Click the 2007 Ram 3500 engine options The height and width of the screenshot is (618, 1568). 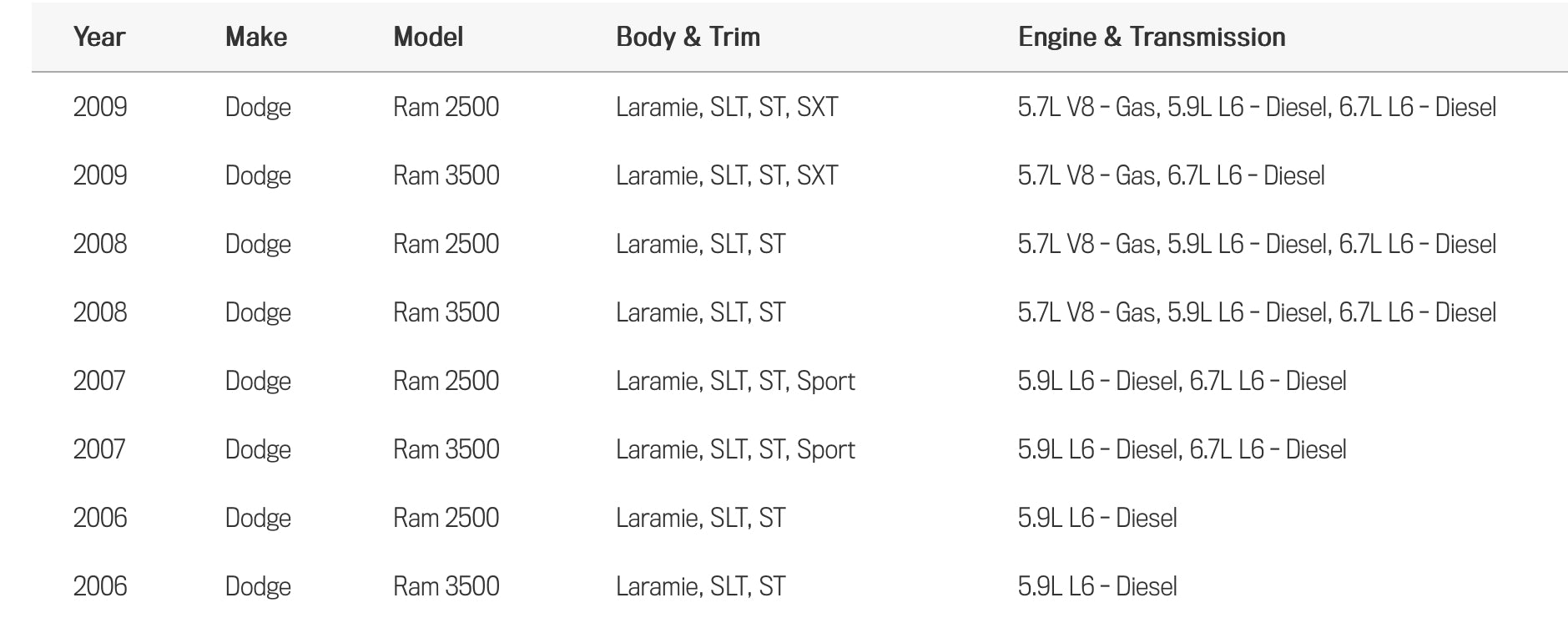(1182, 449)
